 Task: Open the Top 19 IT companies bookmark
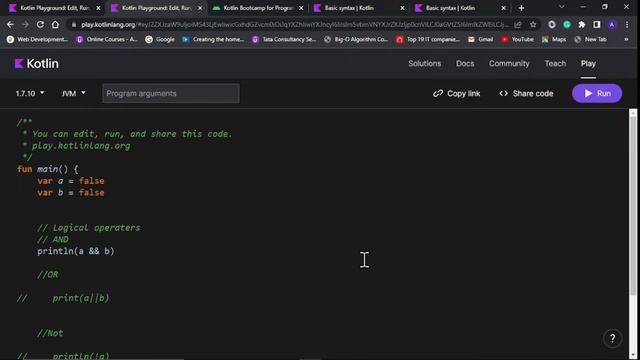(x=428, y=39)
